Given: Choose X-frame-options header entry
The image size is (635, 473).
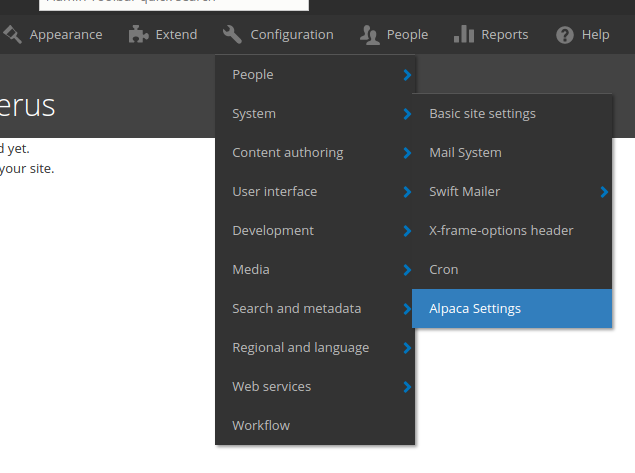Looking at the screenshot, I should point(501,231).
